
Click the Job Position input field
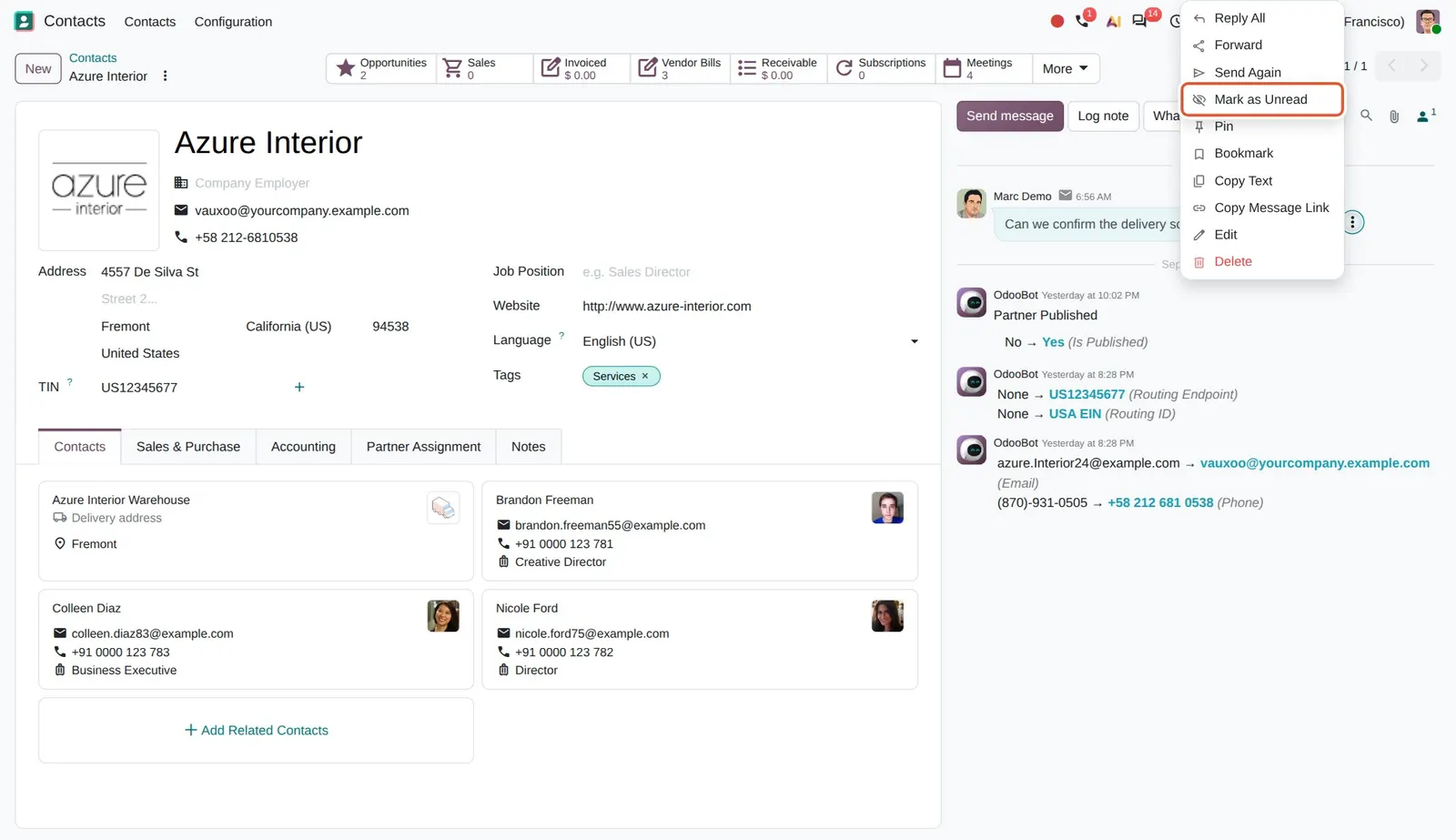pos(750,272)
